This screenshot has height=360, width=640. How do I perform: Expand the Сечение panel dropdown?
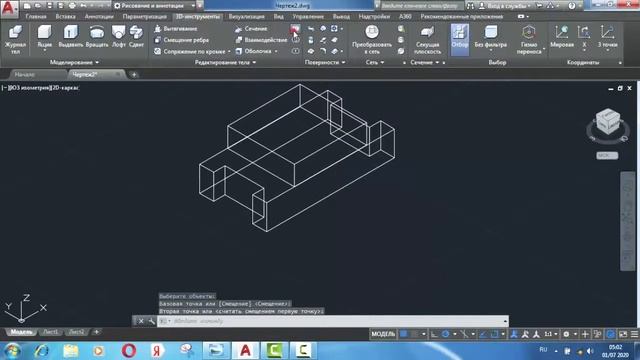pyautogui.click(x=425, y=62)
